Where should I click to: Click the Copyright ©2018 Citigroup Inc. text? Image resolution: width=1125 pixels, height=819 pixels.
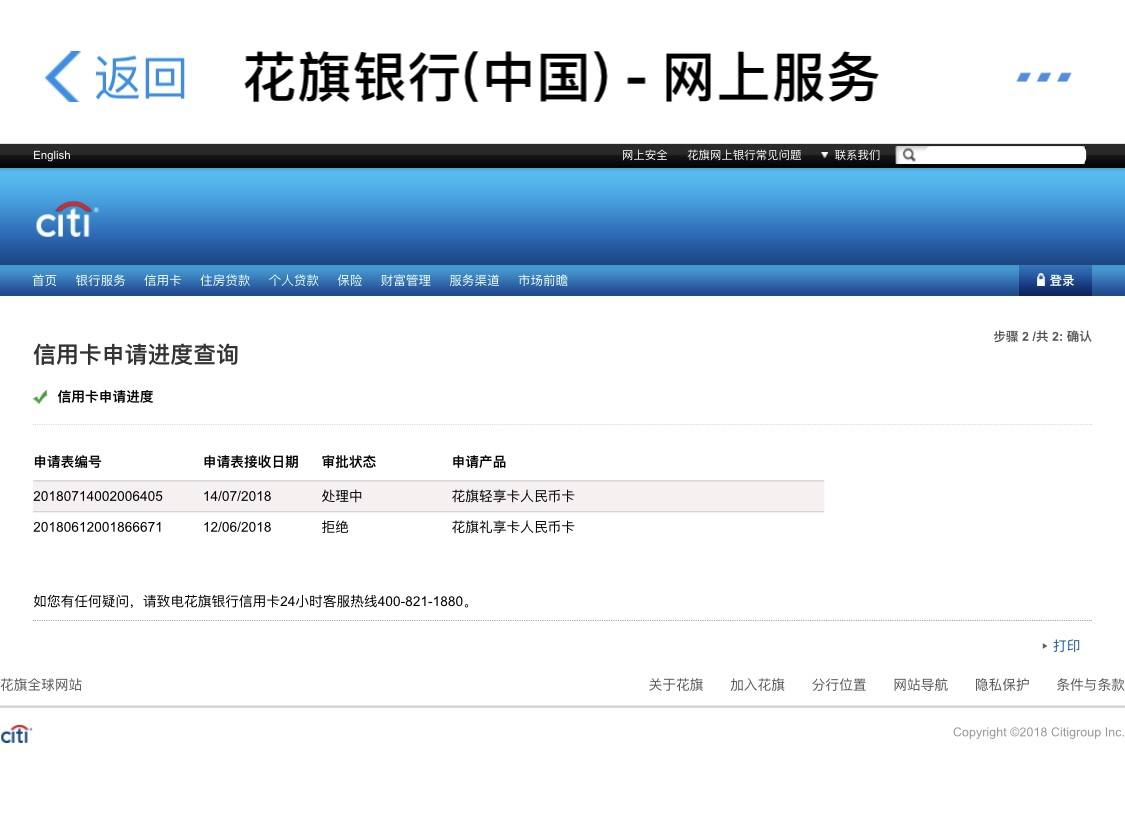[x=1038, y=732]
